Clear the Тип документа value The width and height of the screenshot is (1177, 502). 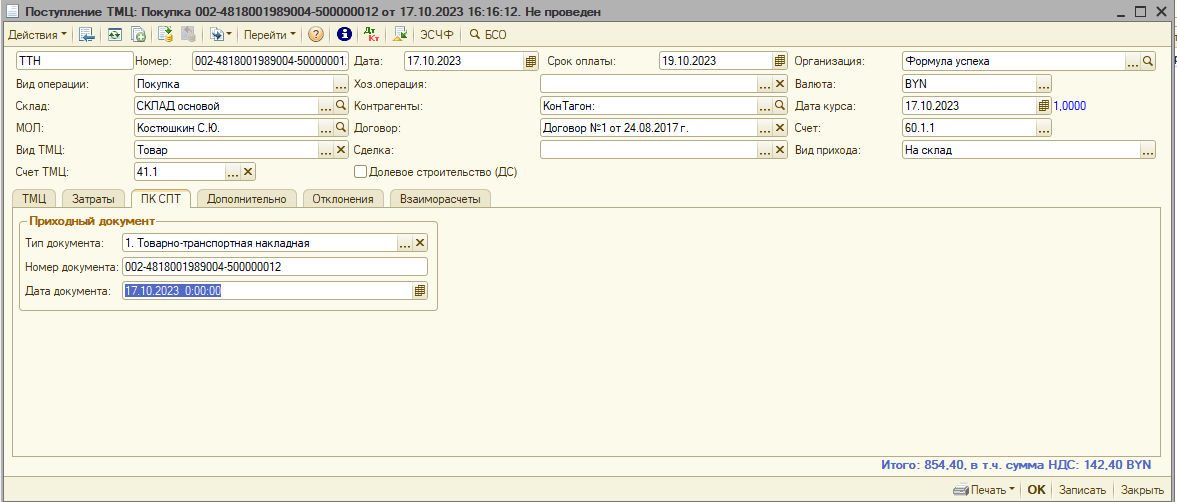pos(420,243)
